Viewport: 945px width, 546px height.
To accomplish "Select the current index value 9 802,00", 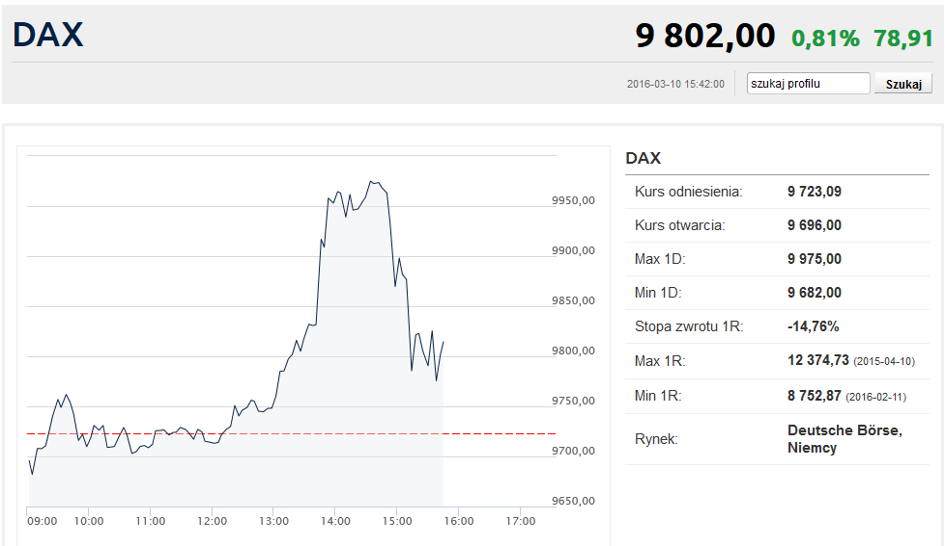I will click(705, 36).
